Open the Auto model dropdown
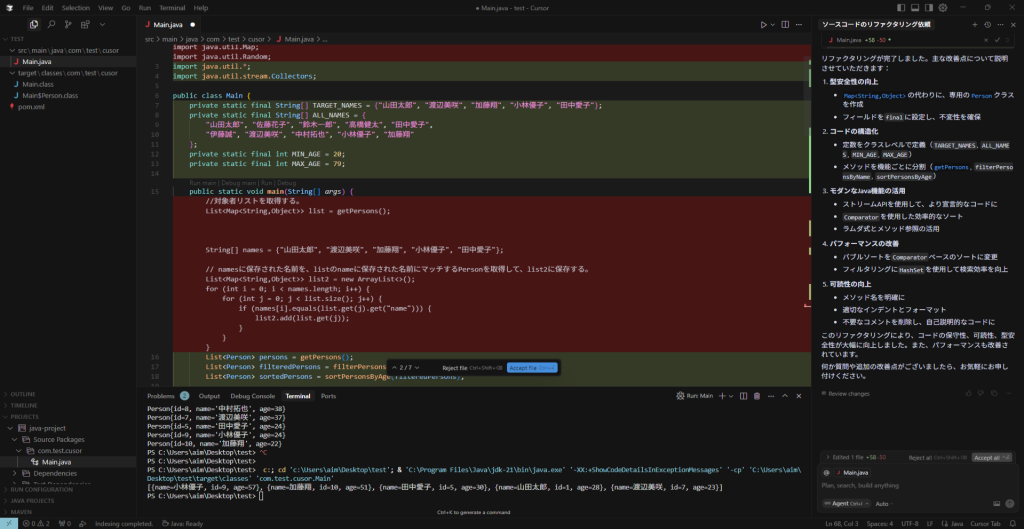The width and height of the screenshot is (1024, 529). 884,504
